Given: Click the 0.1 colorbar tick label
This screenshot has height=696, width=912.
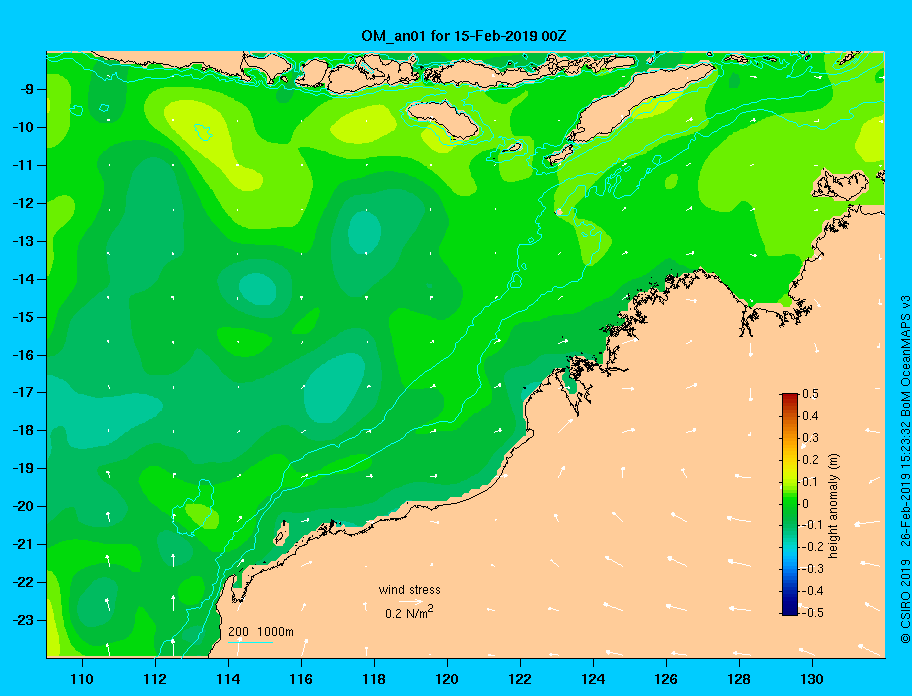Looking at the screenshot, I should pyautogui.click(x=810, y=482).
